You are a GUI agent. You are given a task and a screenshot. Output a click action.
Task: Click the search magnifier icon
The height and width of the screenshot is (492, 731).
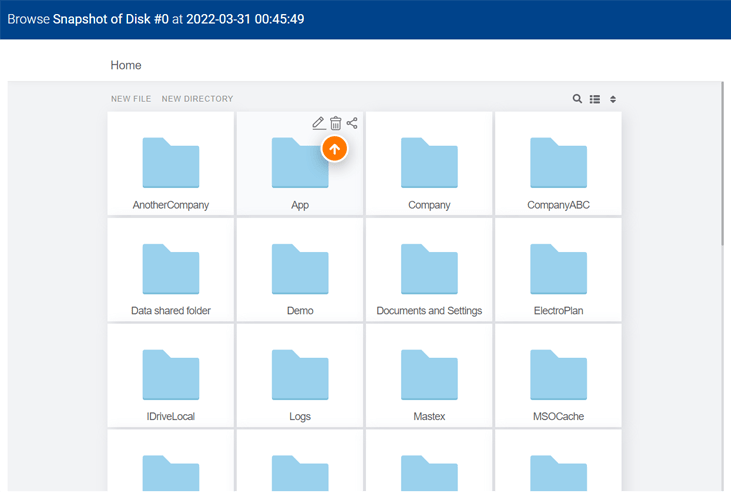[x=577, y=99]
